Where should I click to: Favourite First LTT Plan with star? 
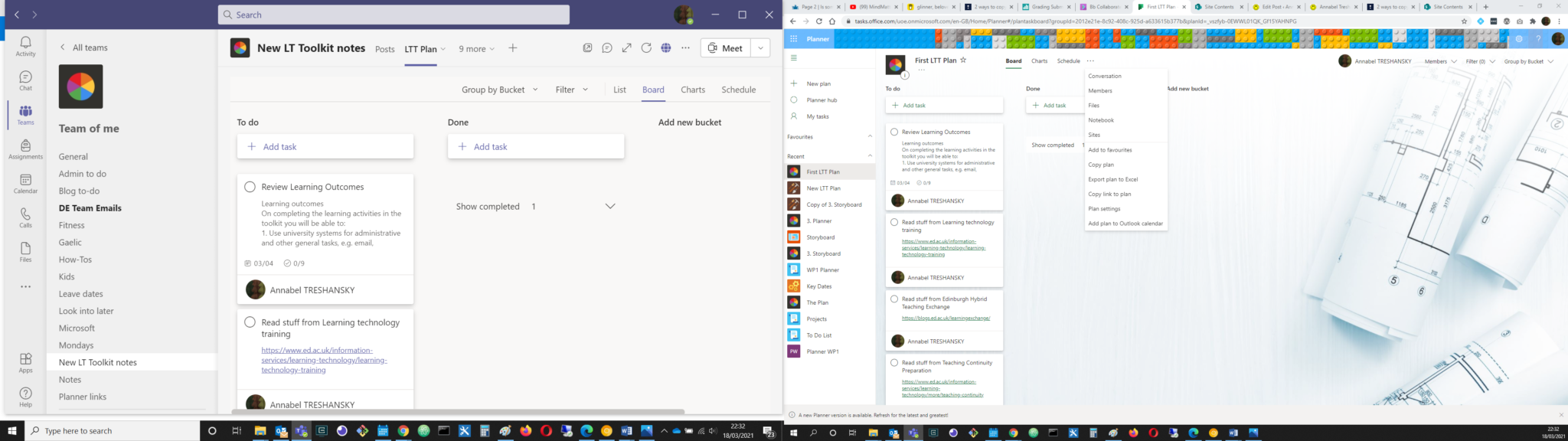[963, 60]
